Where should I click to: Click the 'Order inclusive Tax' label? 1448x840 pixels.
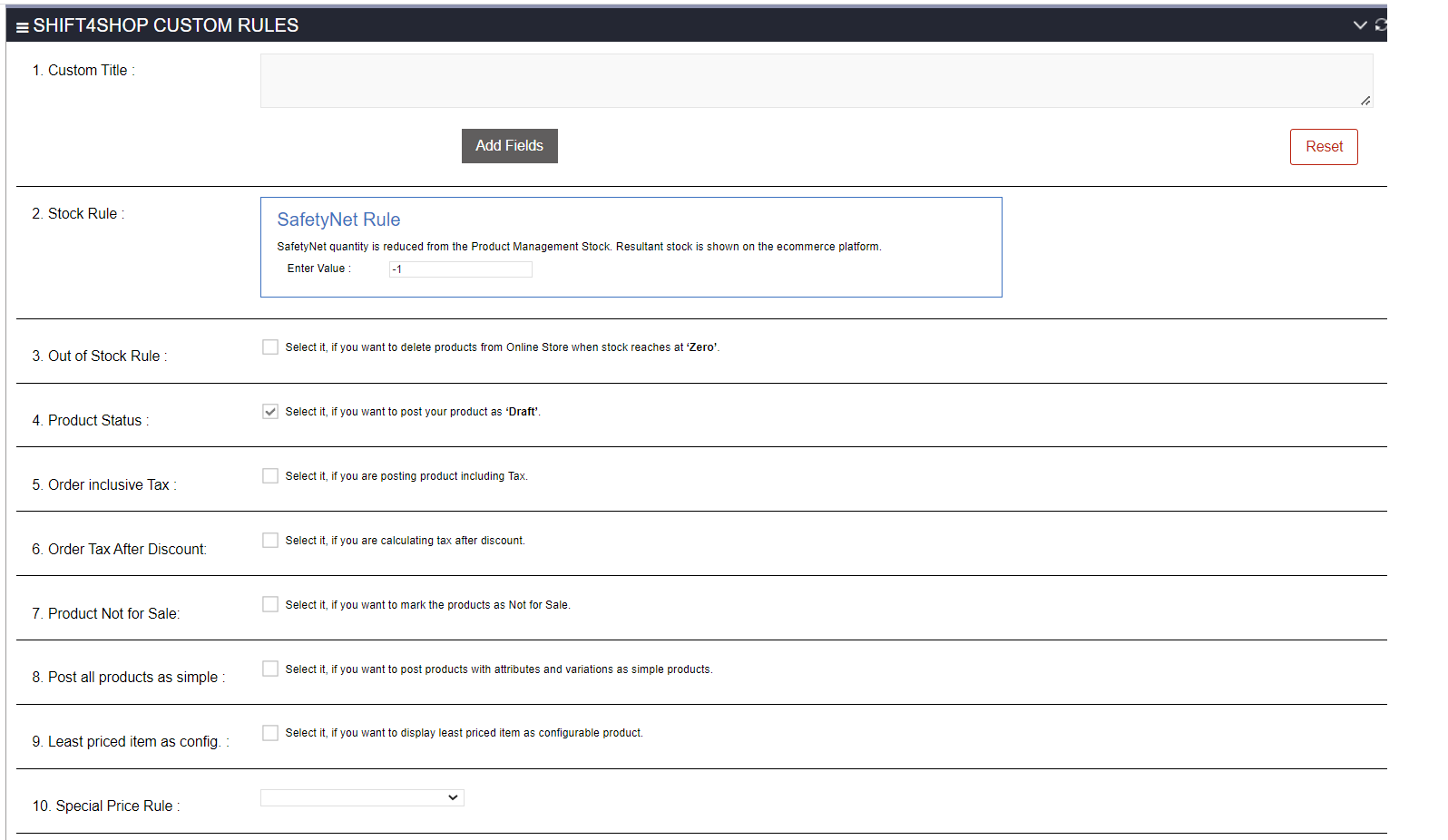[x=104, y=485]
